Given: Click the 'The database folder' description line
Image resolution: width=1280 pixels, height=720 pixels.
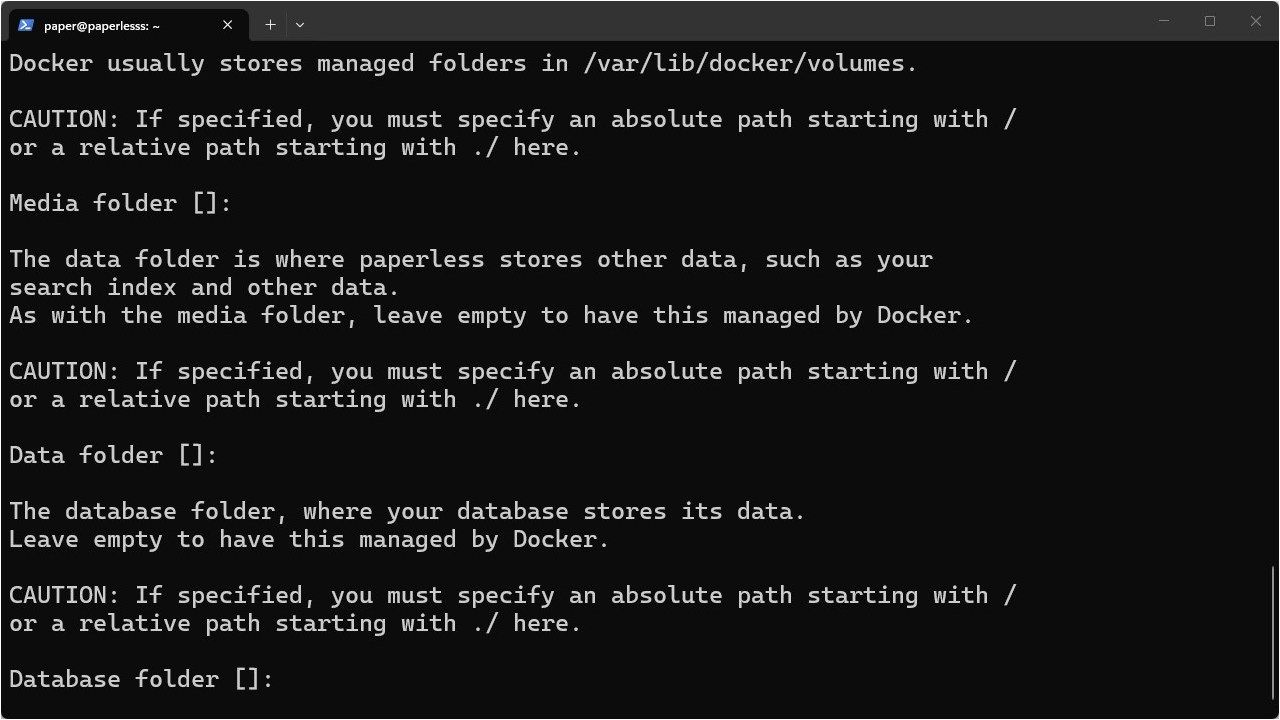Looking at the screenshot, I should [x=407, y=511].
